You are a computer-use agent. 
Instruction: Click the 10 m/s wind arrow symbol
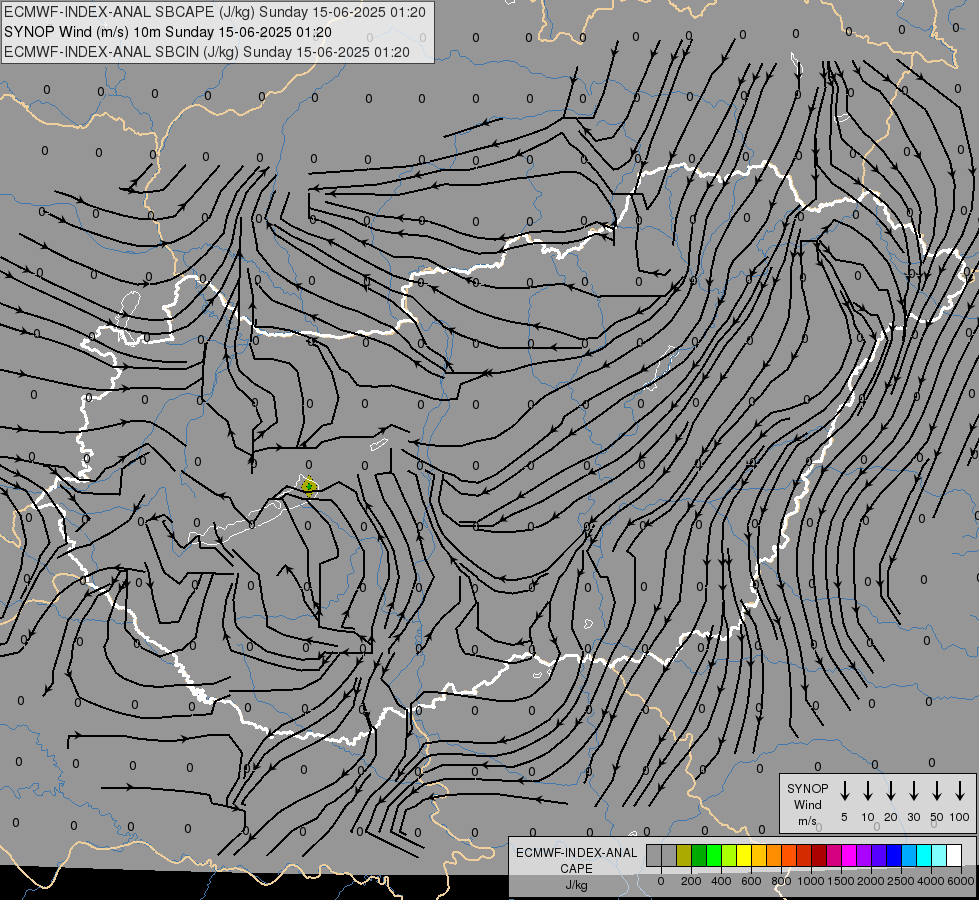coord(868,791)
